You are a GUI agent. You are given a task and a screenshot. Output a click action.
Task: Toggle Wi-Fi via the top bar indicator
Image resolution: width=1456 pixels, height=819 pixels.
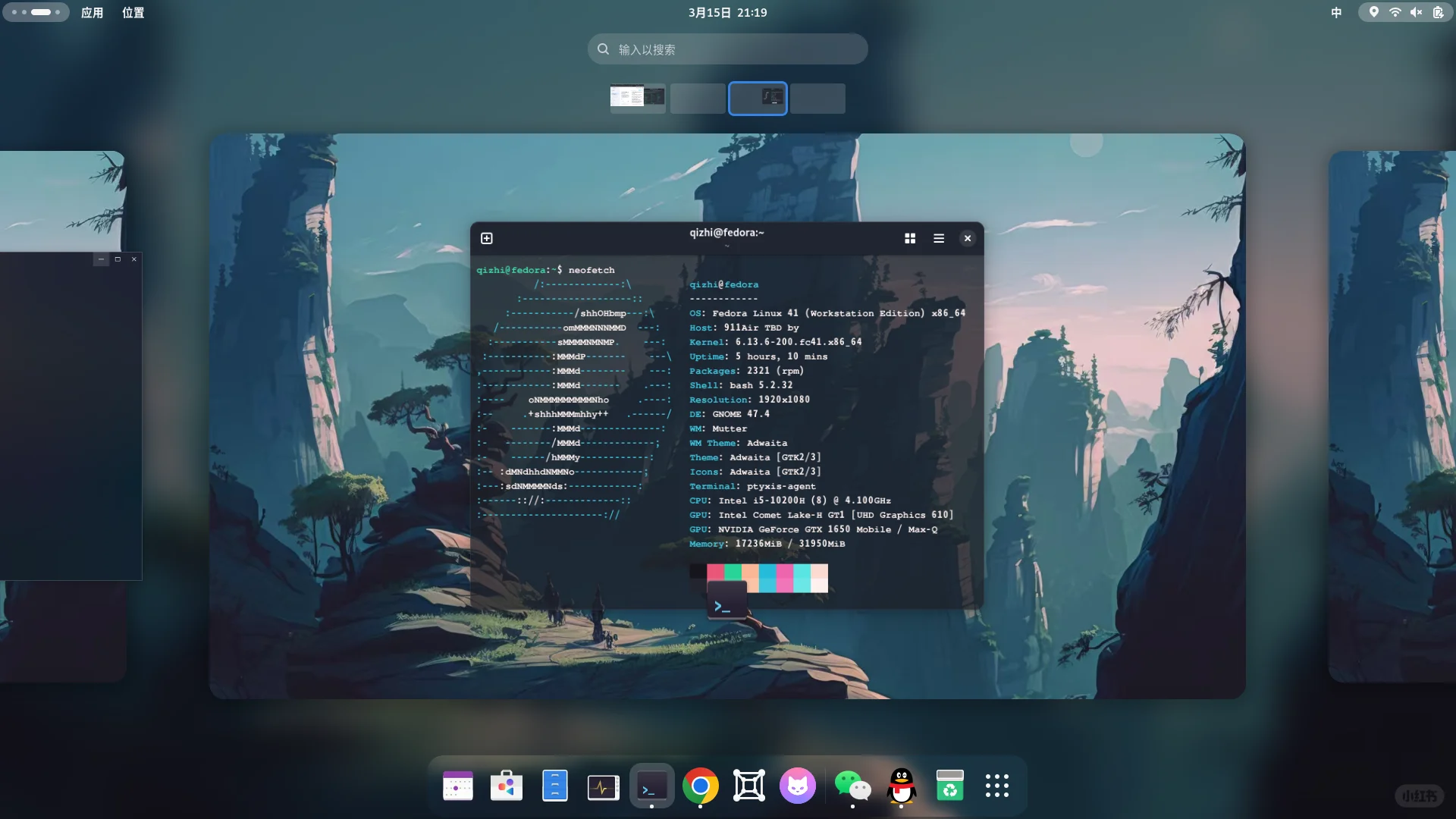1395,12
